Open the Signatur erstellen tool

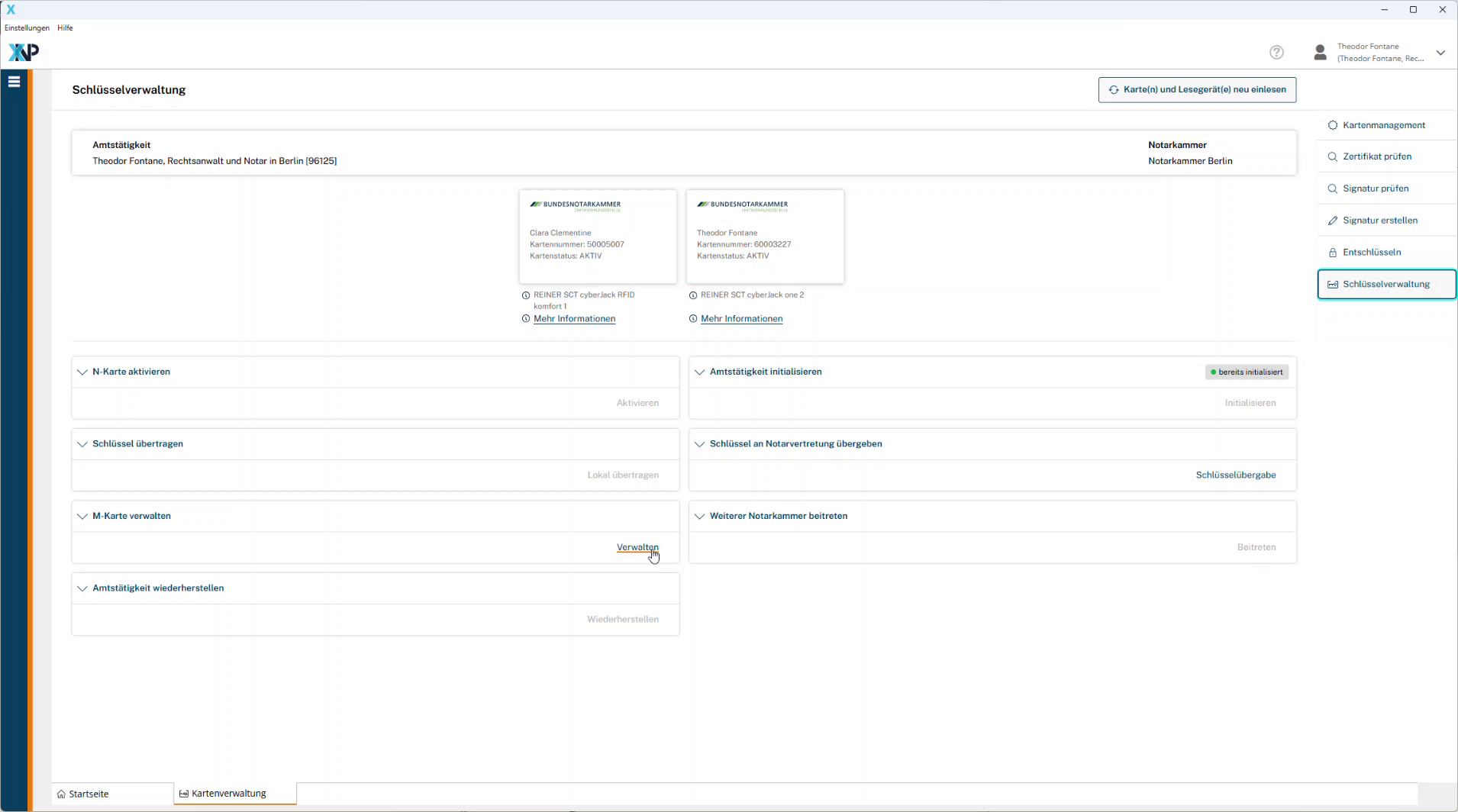(1379, 221)
